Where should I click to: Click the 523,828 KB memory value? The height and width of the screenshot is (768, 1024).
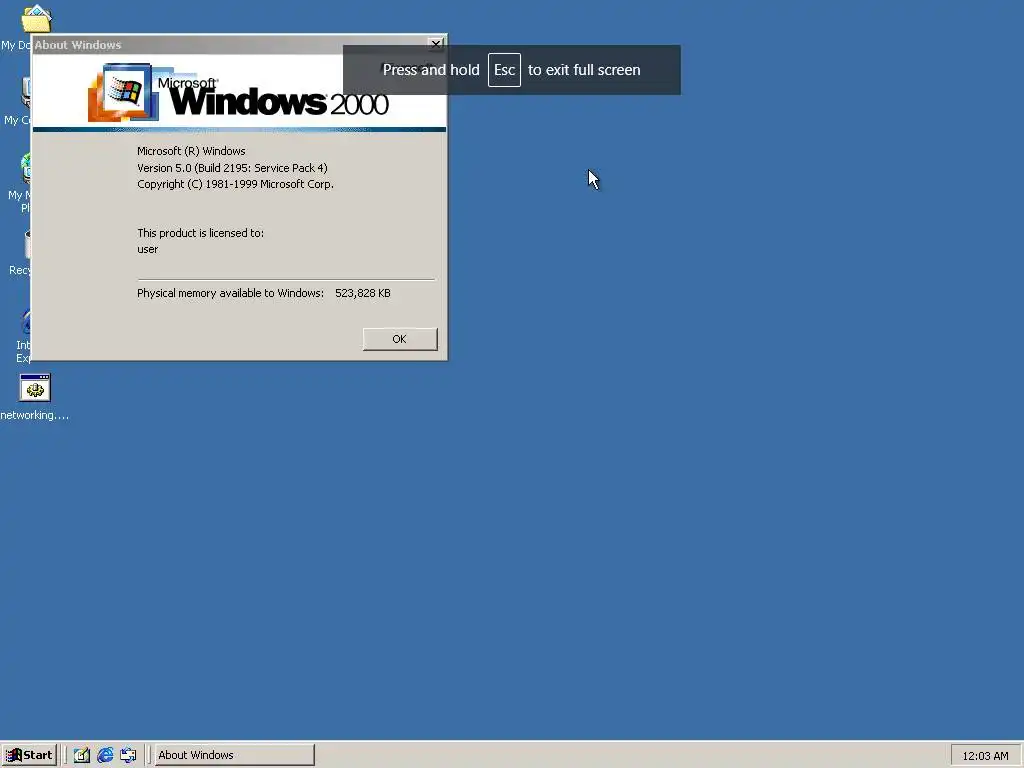pos(363,293)
